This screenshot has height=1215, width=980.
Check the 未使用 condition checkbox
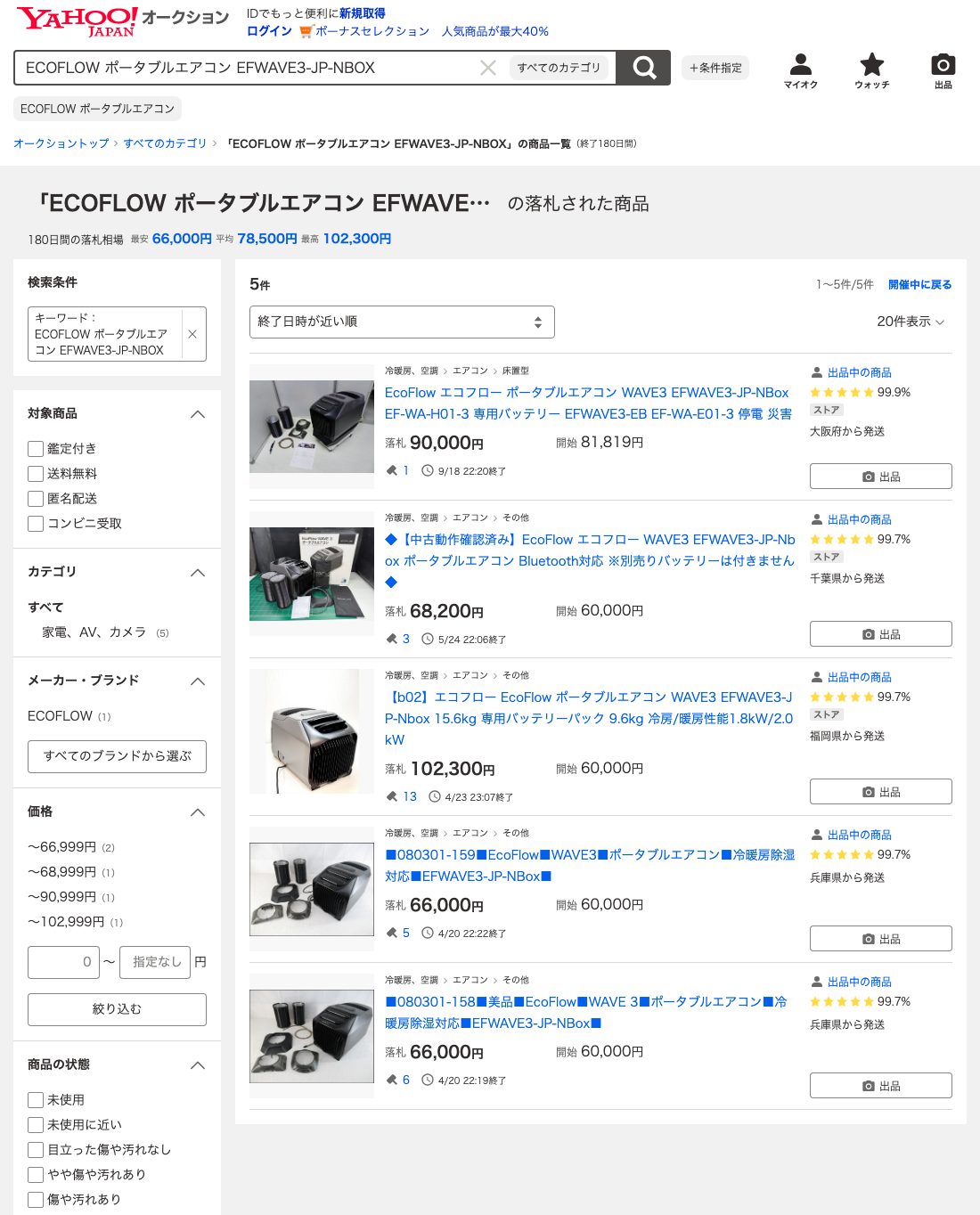point(36,1100)
